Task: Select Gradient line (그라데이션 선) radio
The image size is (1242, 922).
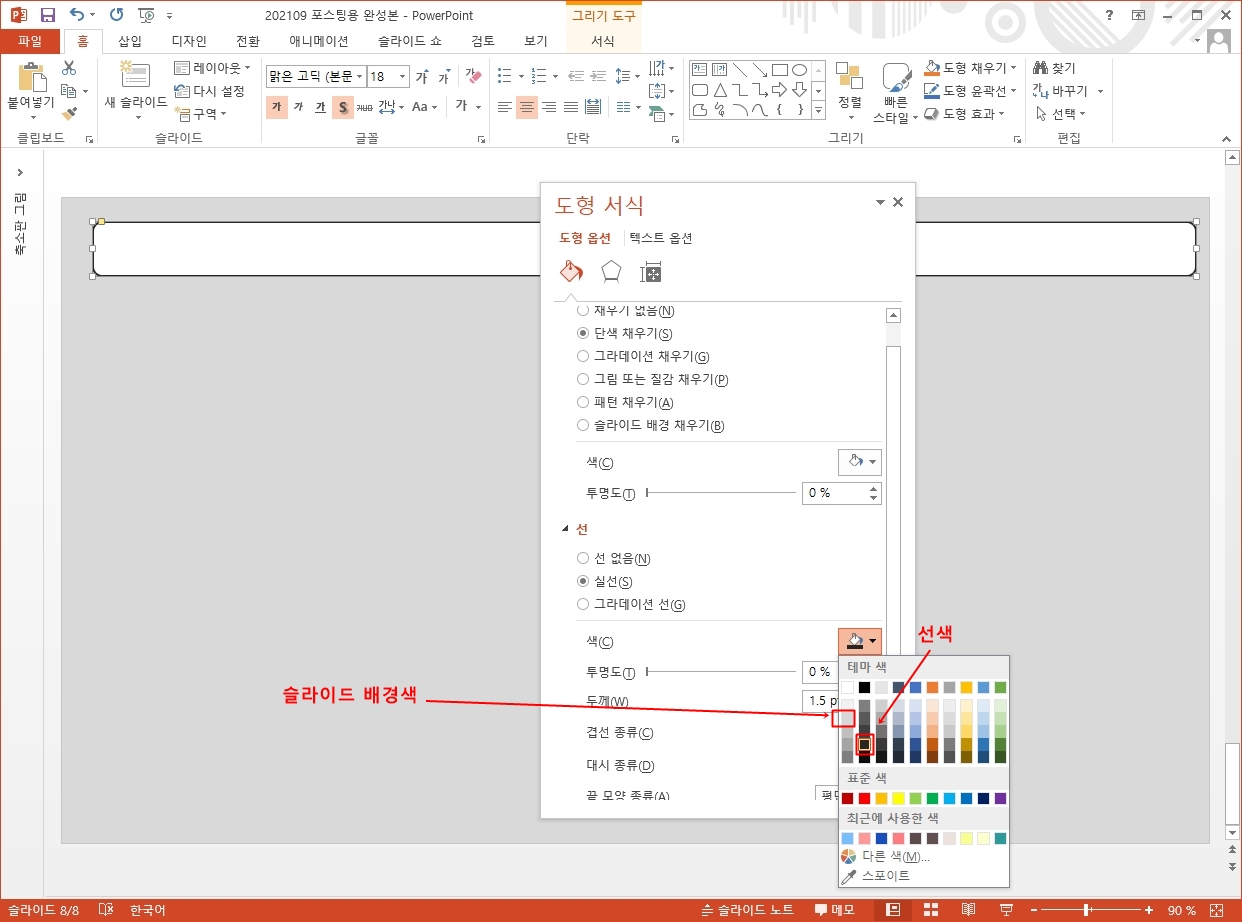Action: click(x=583, y=604)
